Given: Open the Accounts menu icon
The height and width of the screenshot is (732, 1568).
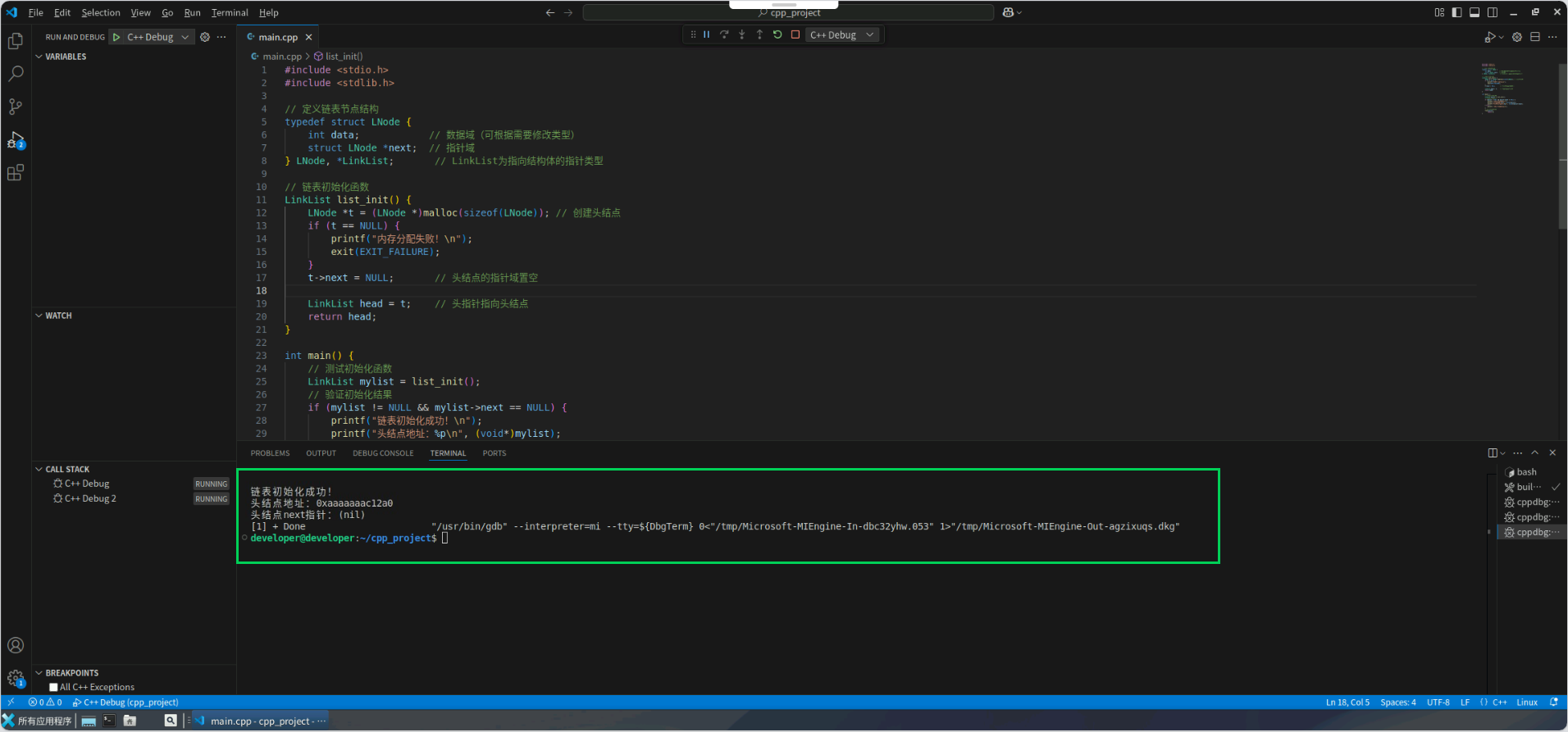Looking at the screenshot, I should click(16, 645).
